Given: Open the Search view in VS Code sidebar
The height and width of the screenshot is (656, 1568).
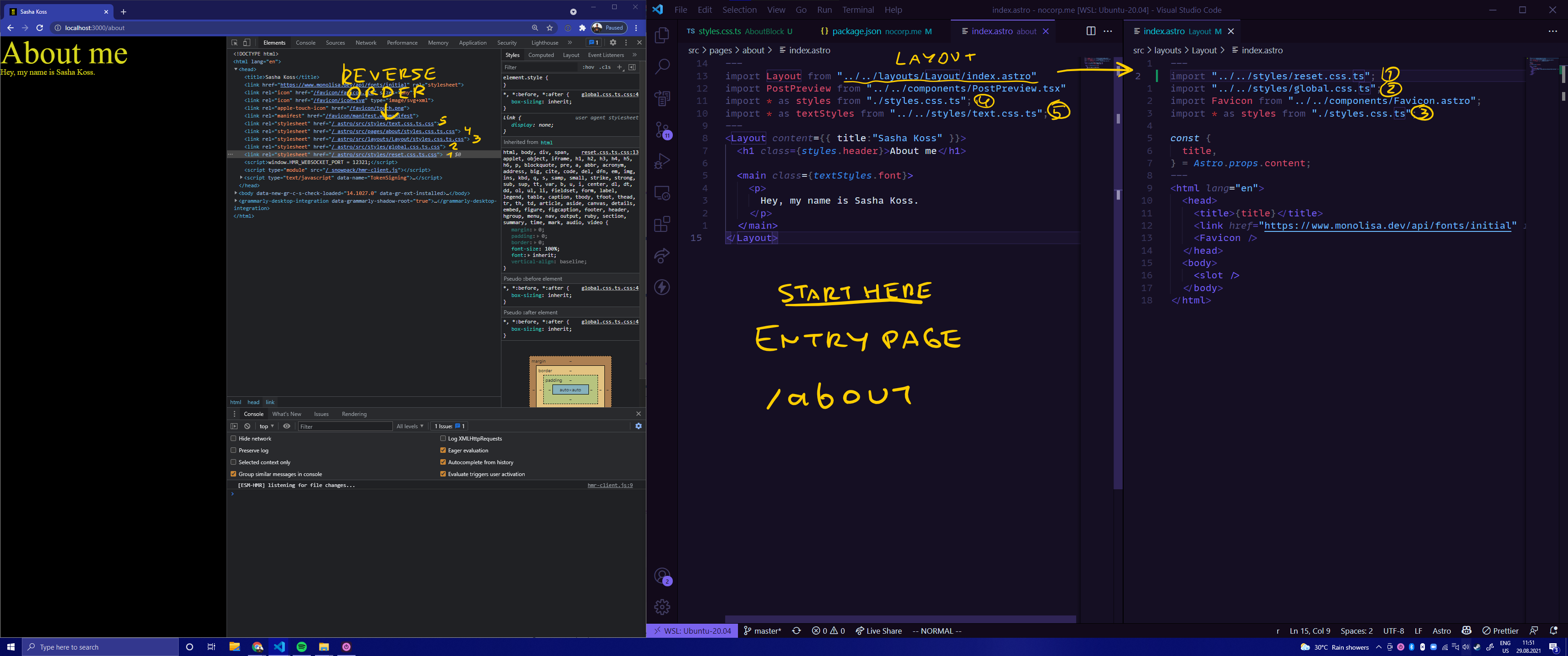Looking at the screenshot, I should (x=662, y=67).
